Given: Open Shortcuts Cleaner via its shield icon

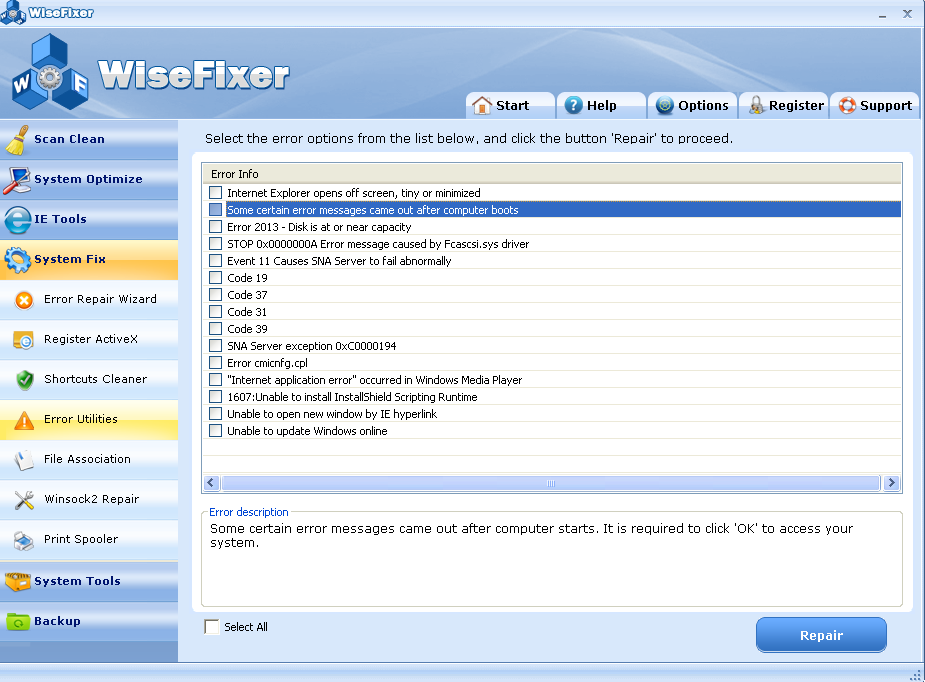Looking at the screenshot, I should [x=25, y=380].
